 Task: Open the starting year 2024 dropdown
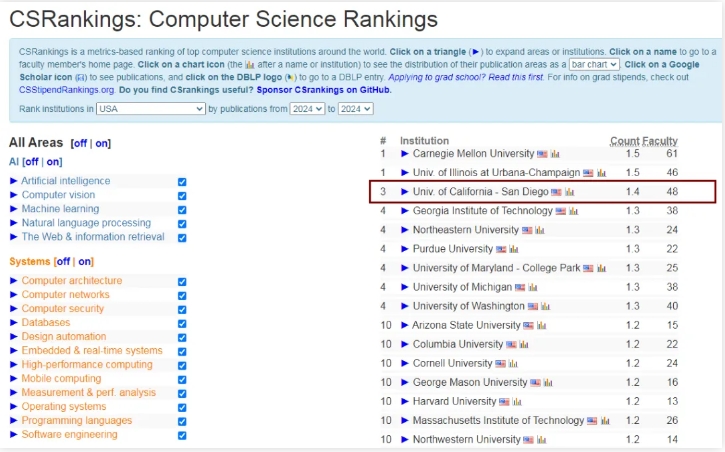point(307,109)
